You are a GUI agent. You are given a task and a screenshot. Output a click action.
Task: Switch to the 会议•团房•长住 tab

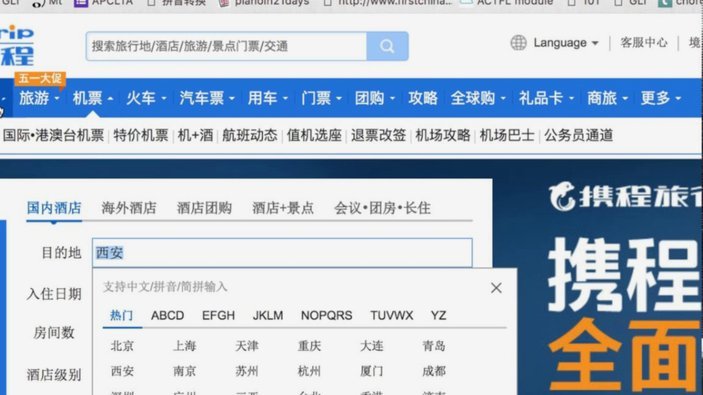tap(382, 208)
